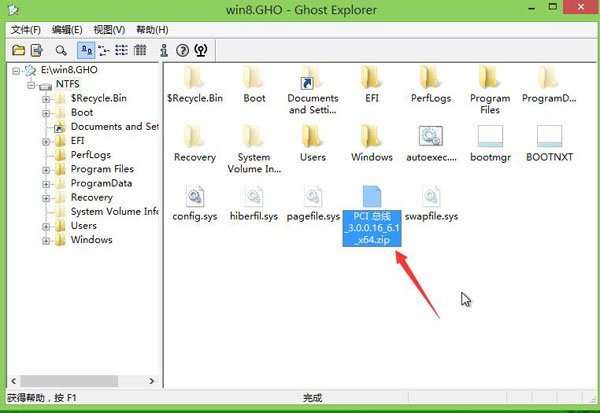Click the image properties info icon
The image size is (600, 413).
pos(164,50)
